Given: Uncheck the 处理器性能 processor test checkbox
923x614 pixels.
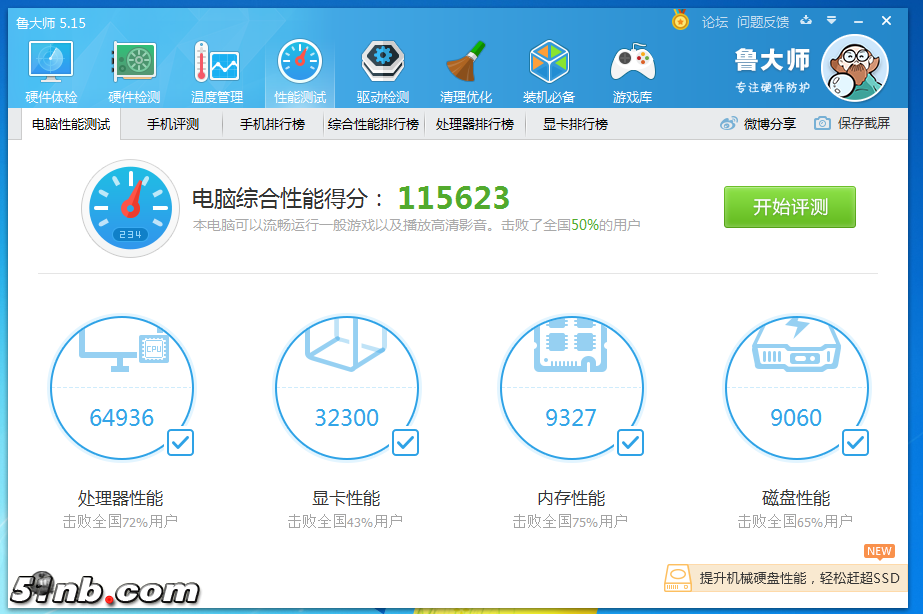Looking at the screenshot, I should pyautogui.click(x=180, y=442).
